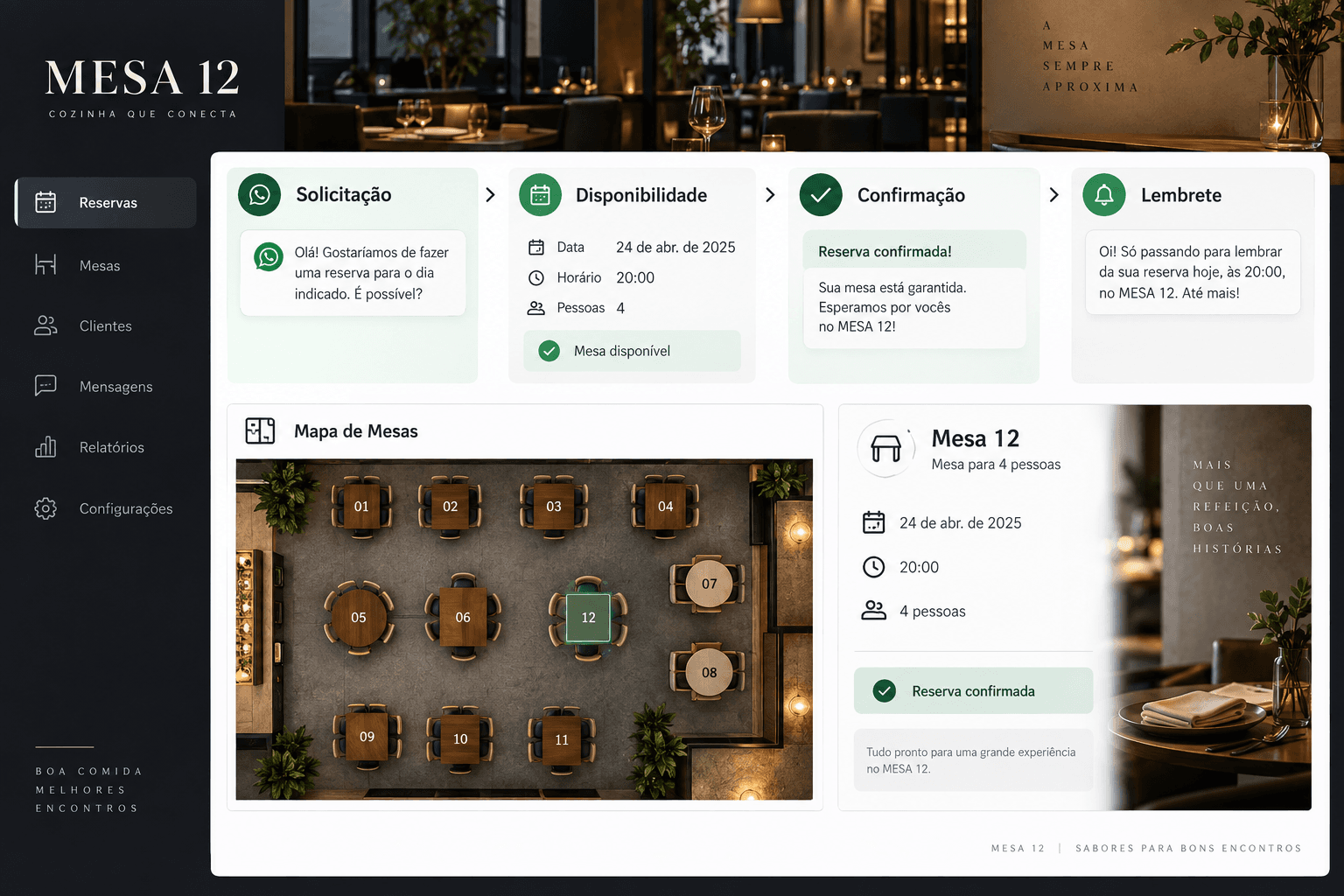Click the green WhatsApp icon beside Solicitação heading
The height and width of the screenshot is (896, 1344).
pos(259,194)
